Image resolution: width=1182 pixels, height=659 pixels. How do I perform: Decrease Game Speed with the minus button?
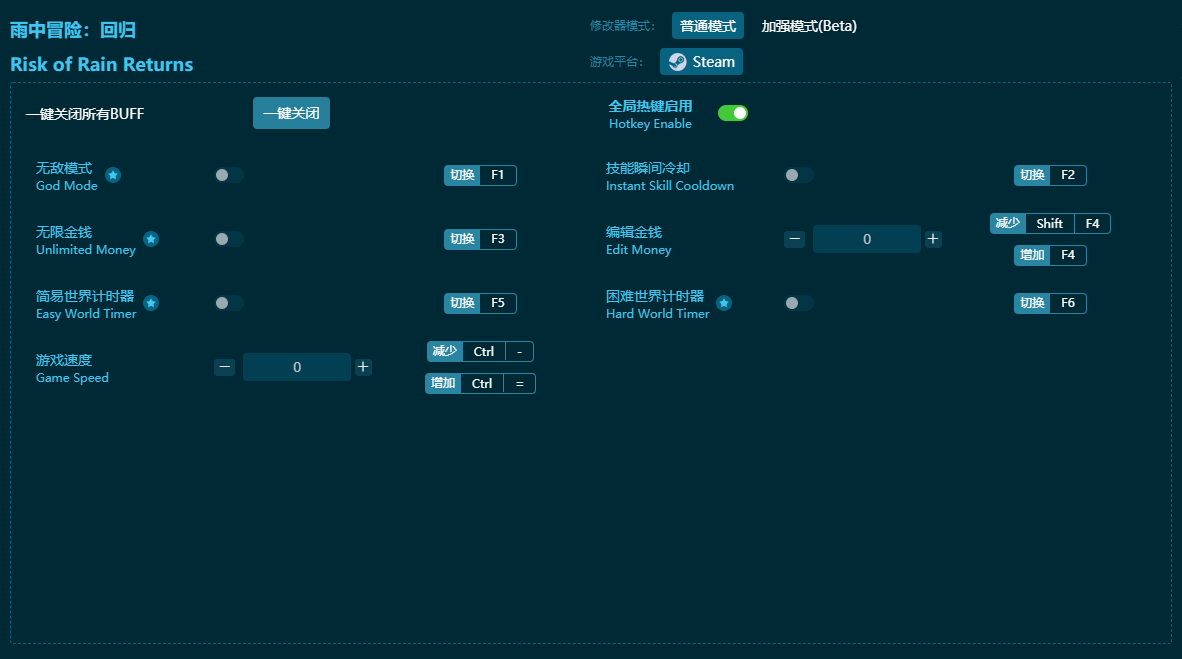click(x=225, y=367)
